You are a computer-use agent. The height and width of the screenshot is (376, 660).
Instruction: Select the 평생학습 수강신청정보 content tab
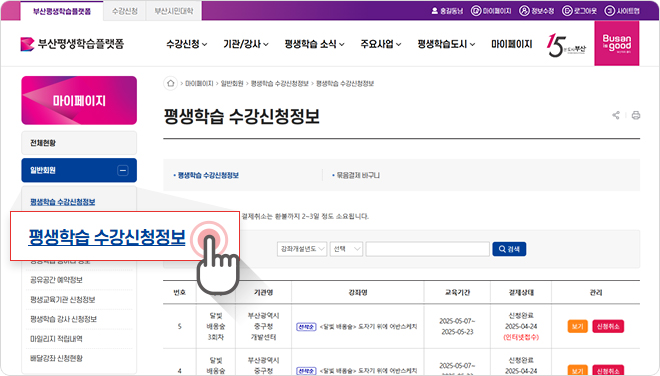pos(208,175)
